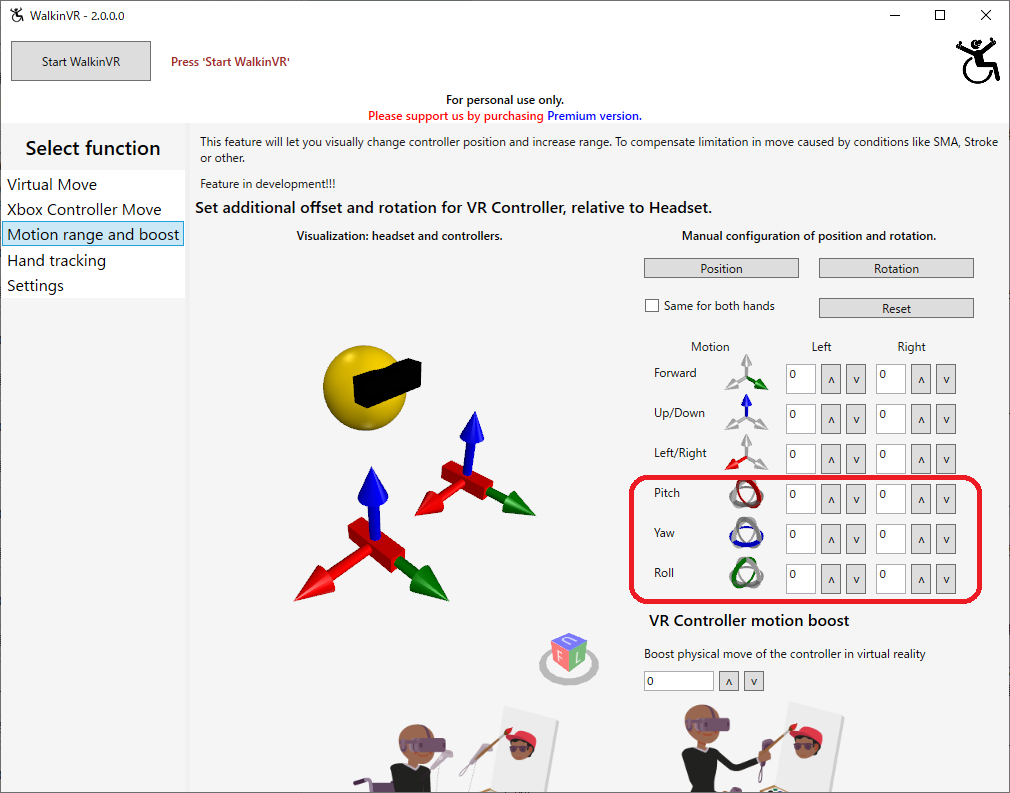Viewport: 1010px width, 793px height.
Task: Click the Pitch rotation ring icon
Action: coord(746,494)
